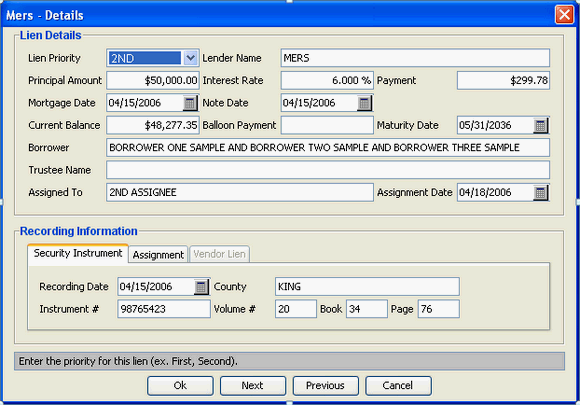The image size is (580, 405).
Task: Edit the County field
Action: 367,287
